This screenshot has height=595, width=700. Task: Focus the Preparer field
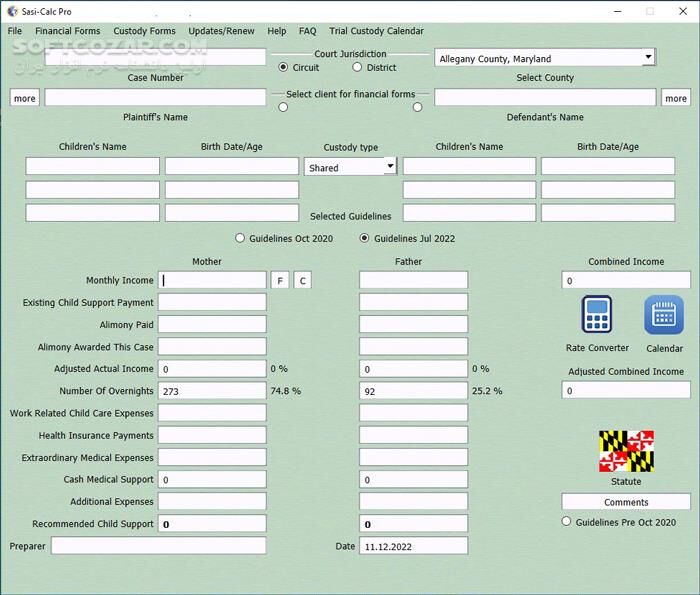158,545
